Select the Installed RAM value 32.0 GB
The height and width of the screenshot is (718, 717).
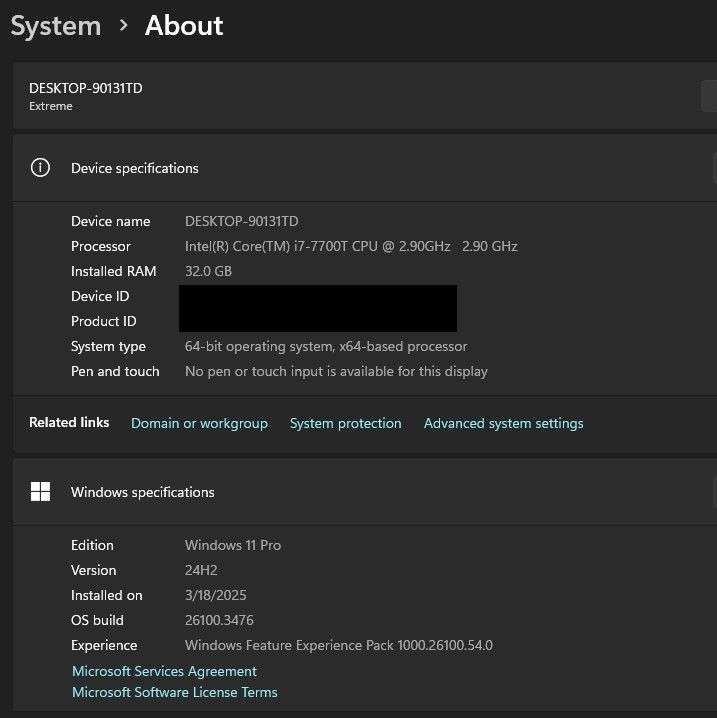pyautogui.click(x=208, y=272)
